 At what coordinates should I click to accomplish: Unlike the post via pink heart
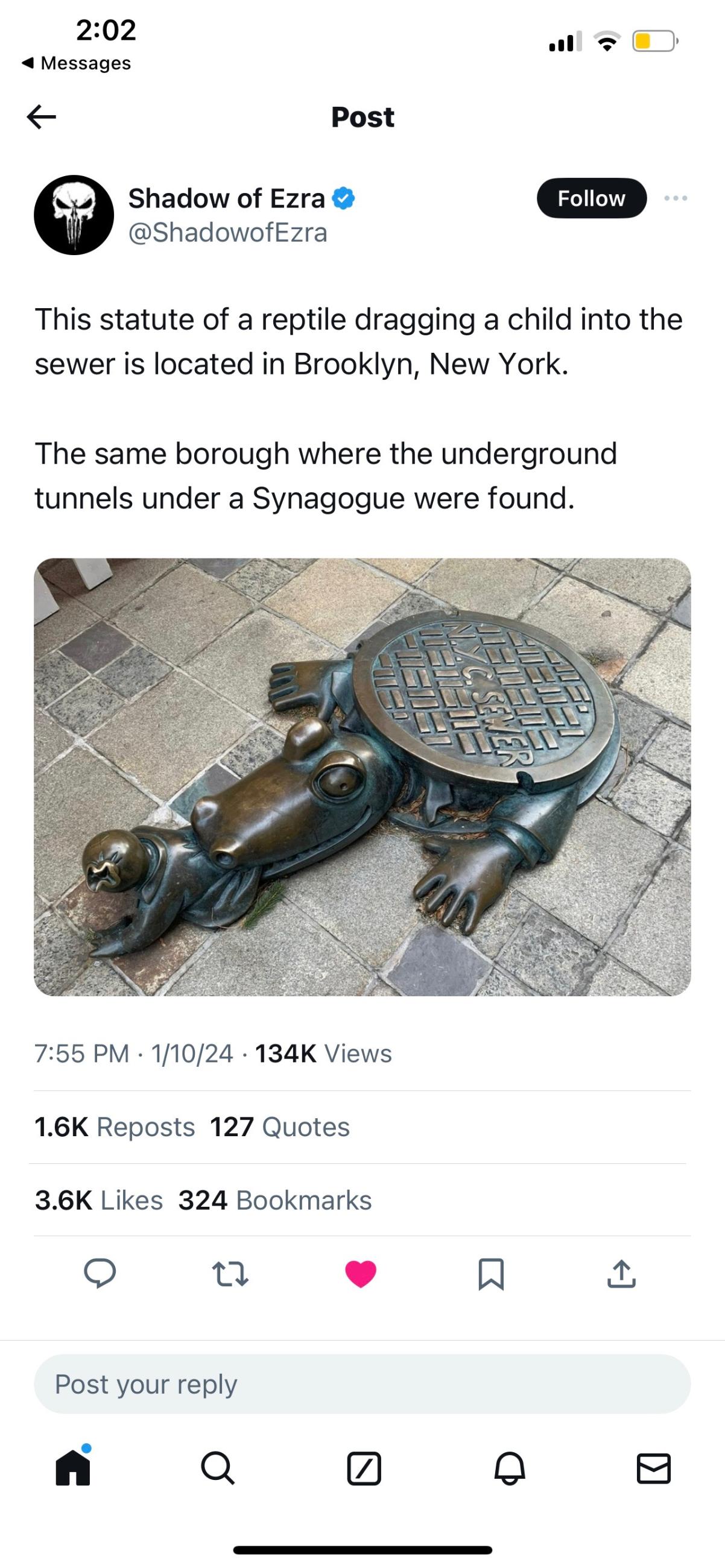coord(360,1273)
